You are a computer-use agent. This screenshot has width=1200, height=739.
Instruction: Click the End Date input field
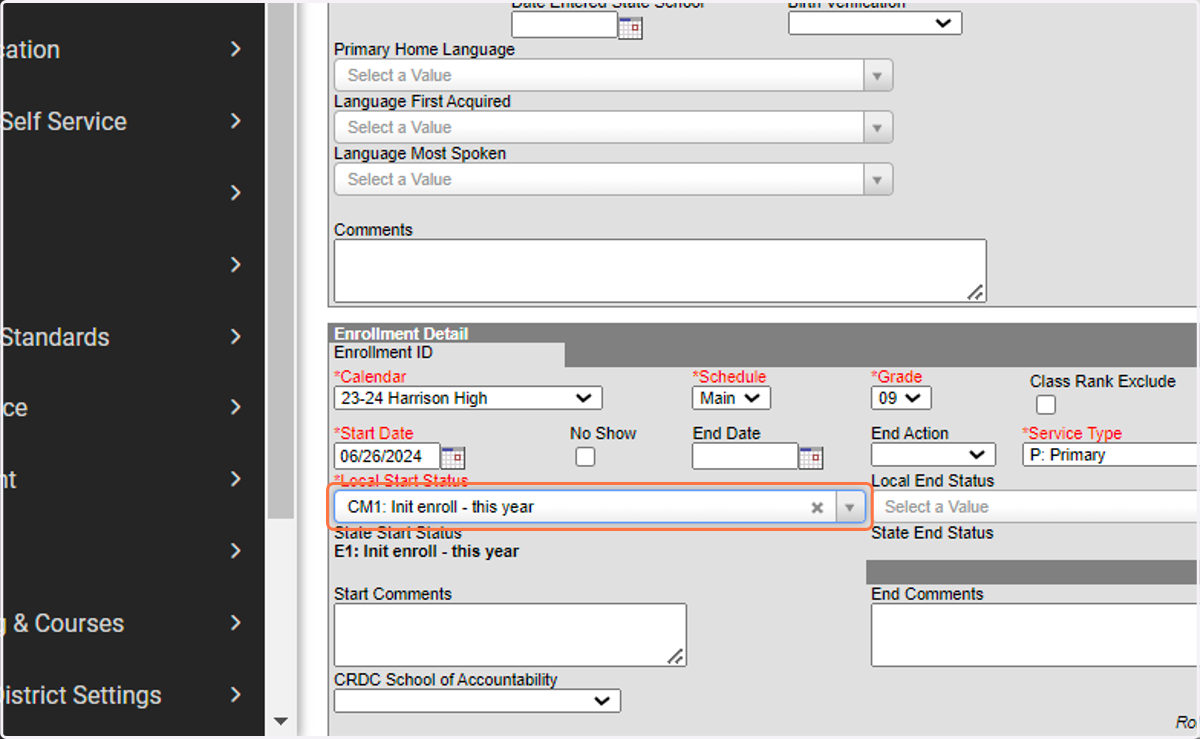[745, 456]
